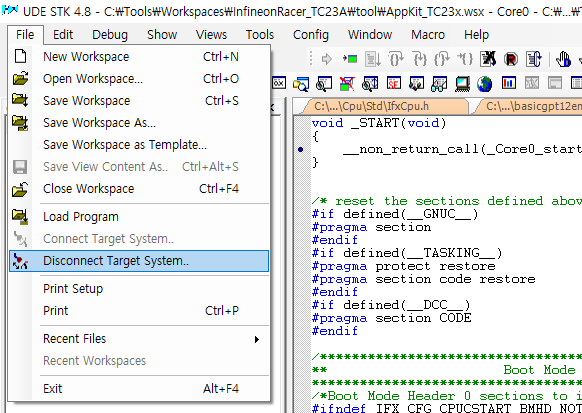
Task: Click the Break program running-man icon
Action: [488, 59]
